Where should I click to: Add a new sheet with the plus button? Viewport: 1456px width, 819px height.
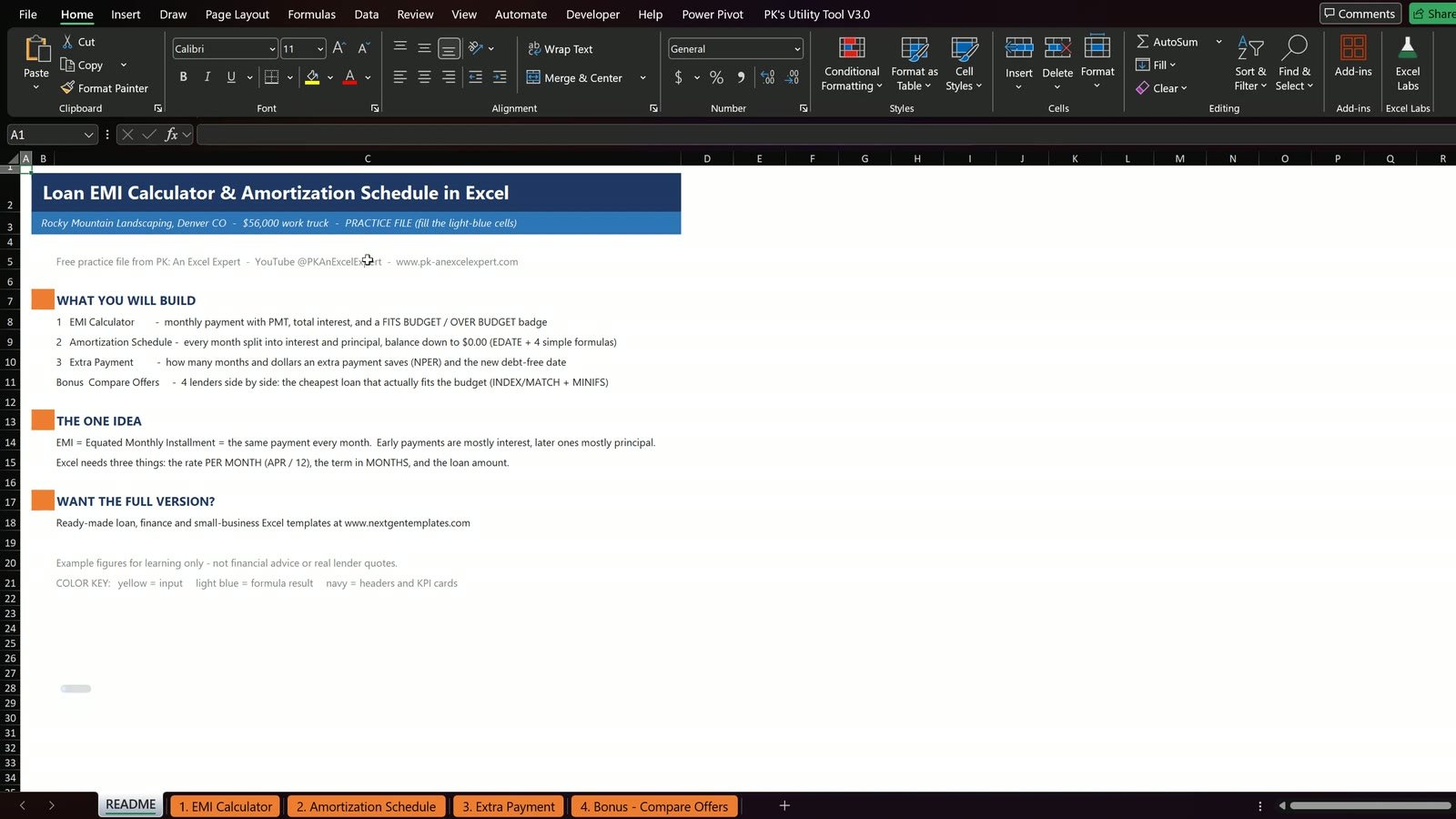click(x=784, y=806)
